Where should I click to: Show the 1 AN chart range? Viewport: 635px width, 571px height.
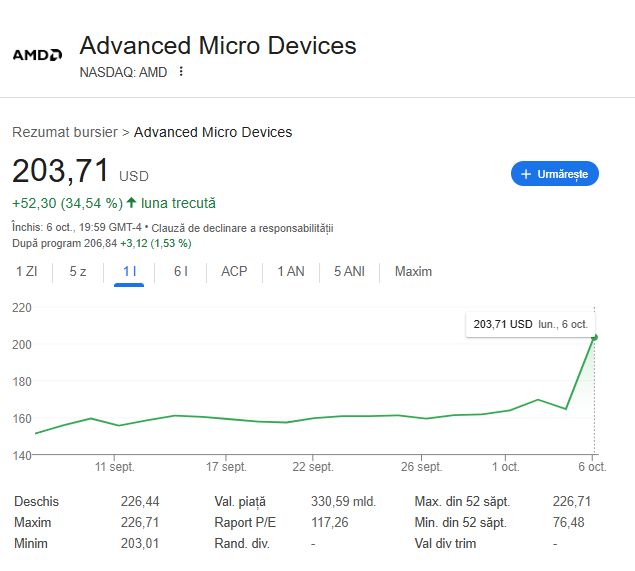291,271
